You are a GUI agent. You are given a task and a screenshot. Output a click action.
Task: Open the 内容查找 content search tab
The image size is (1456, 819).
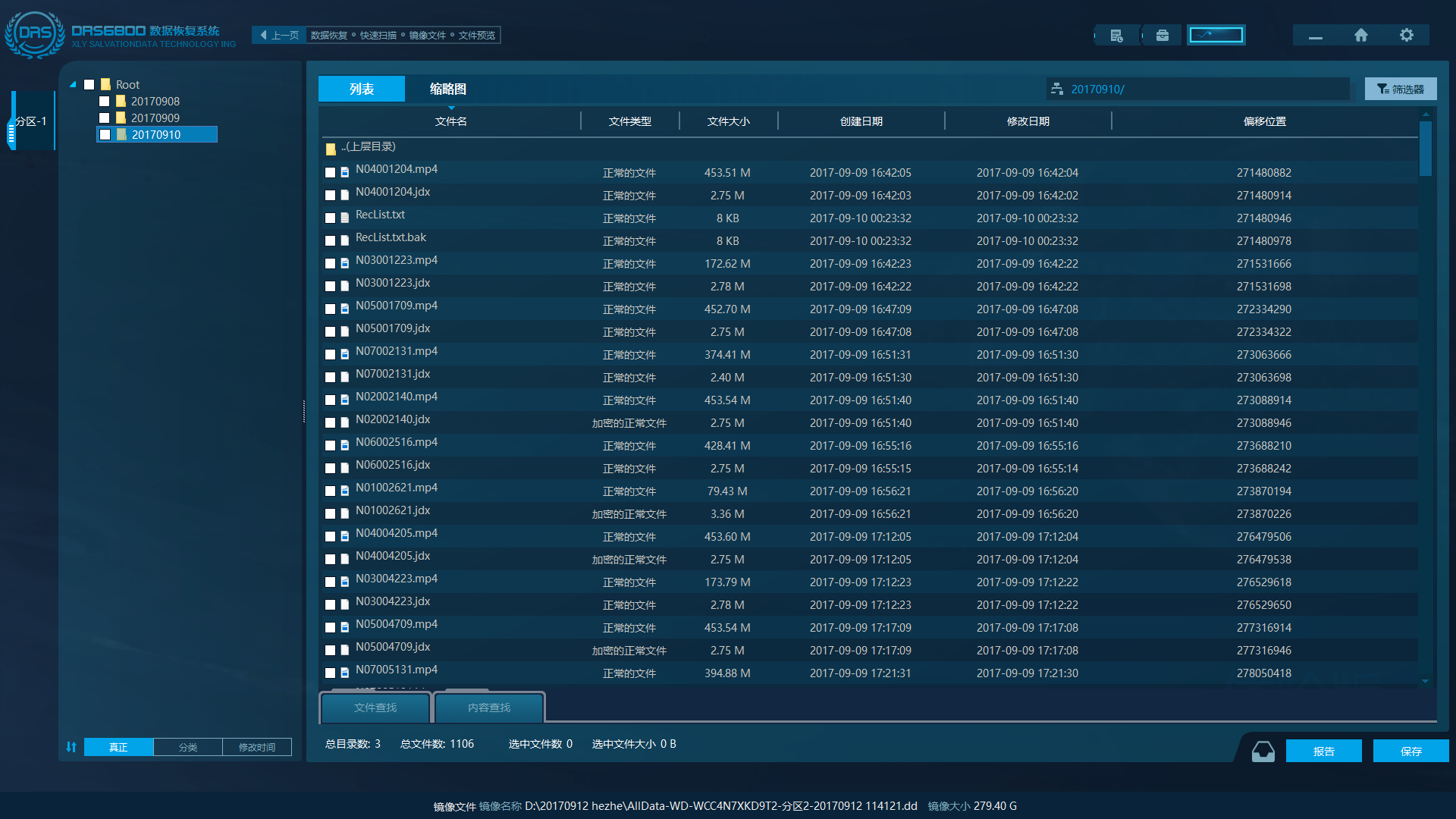point(488,708)
